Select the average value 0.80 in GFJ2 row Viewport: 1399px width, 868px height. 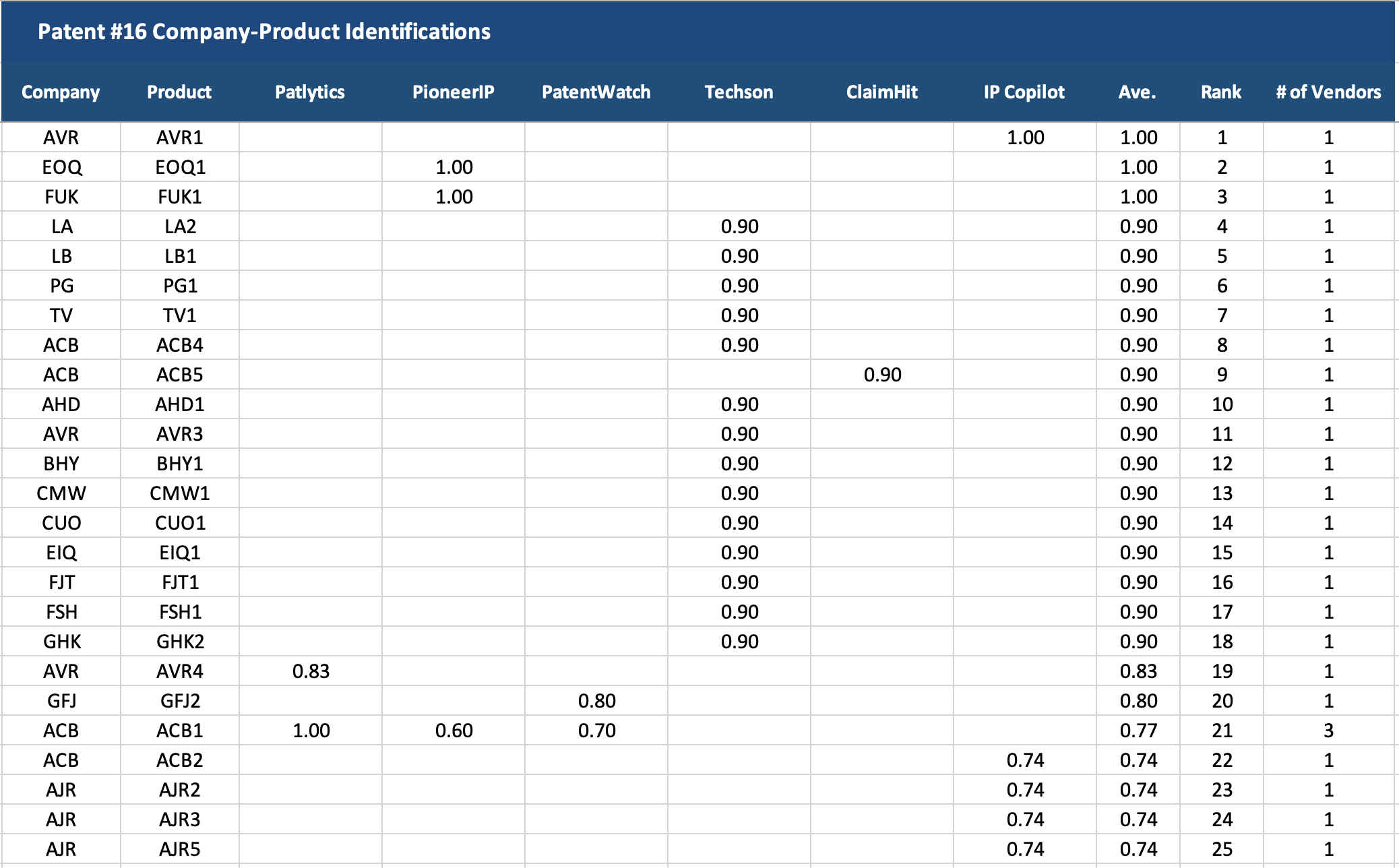click(1139, 701)
